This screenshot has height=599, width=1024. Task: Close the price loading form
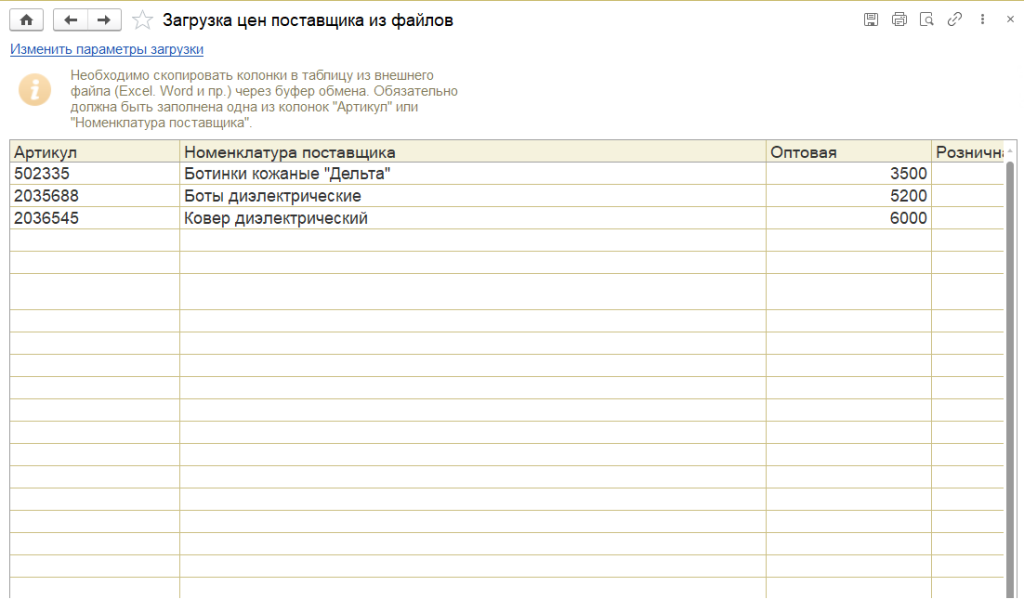pos(1009,20)
